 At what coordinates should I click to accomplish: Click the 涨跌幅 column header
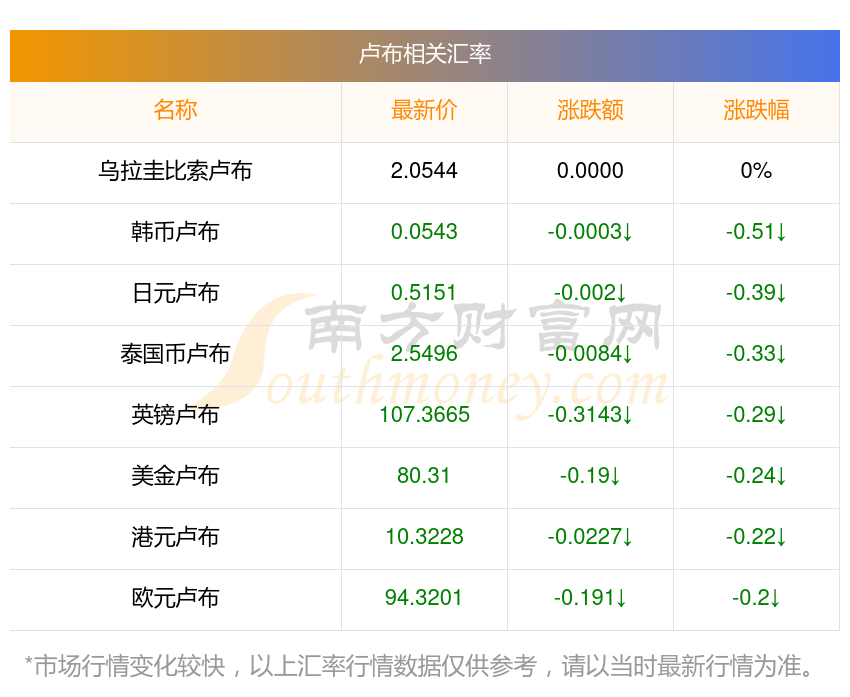click(x=756, y=110)
